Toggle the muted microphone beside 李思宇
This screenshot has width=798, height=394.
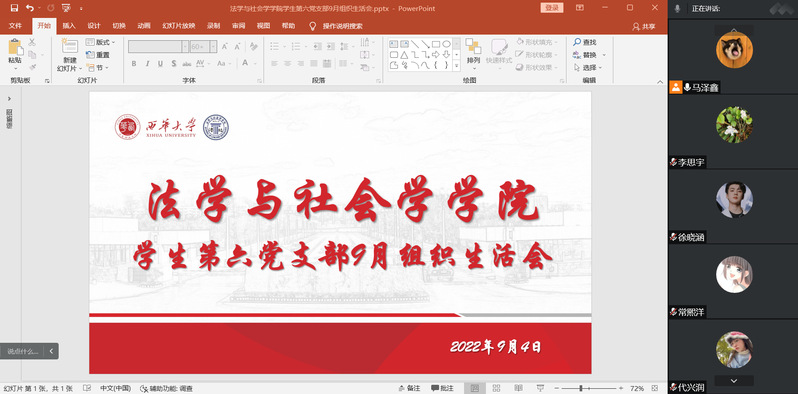tap(673, 162)
